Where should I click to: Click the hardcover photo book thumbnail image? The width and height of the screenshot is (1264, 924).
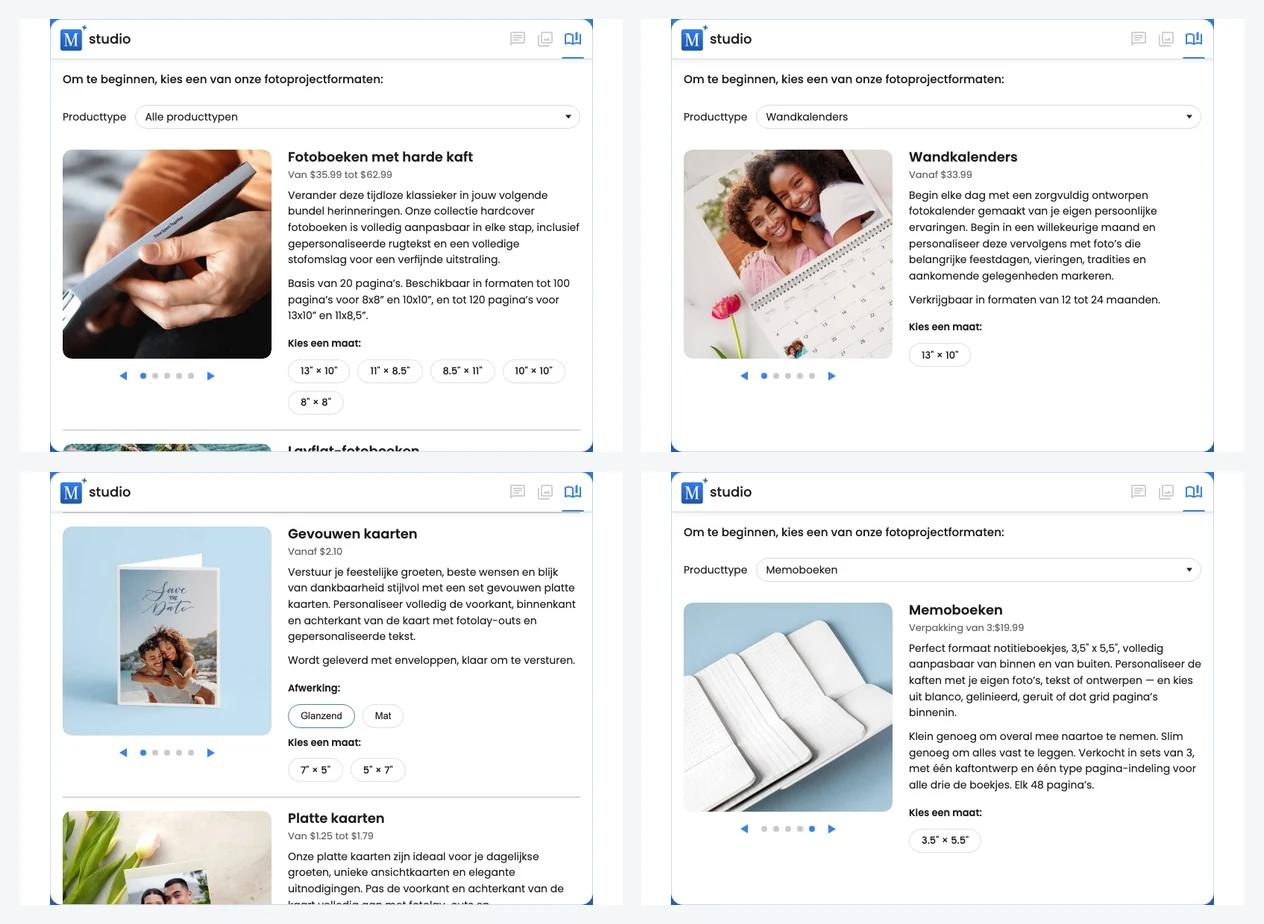[167, 254]
